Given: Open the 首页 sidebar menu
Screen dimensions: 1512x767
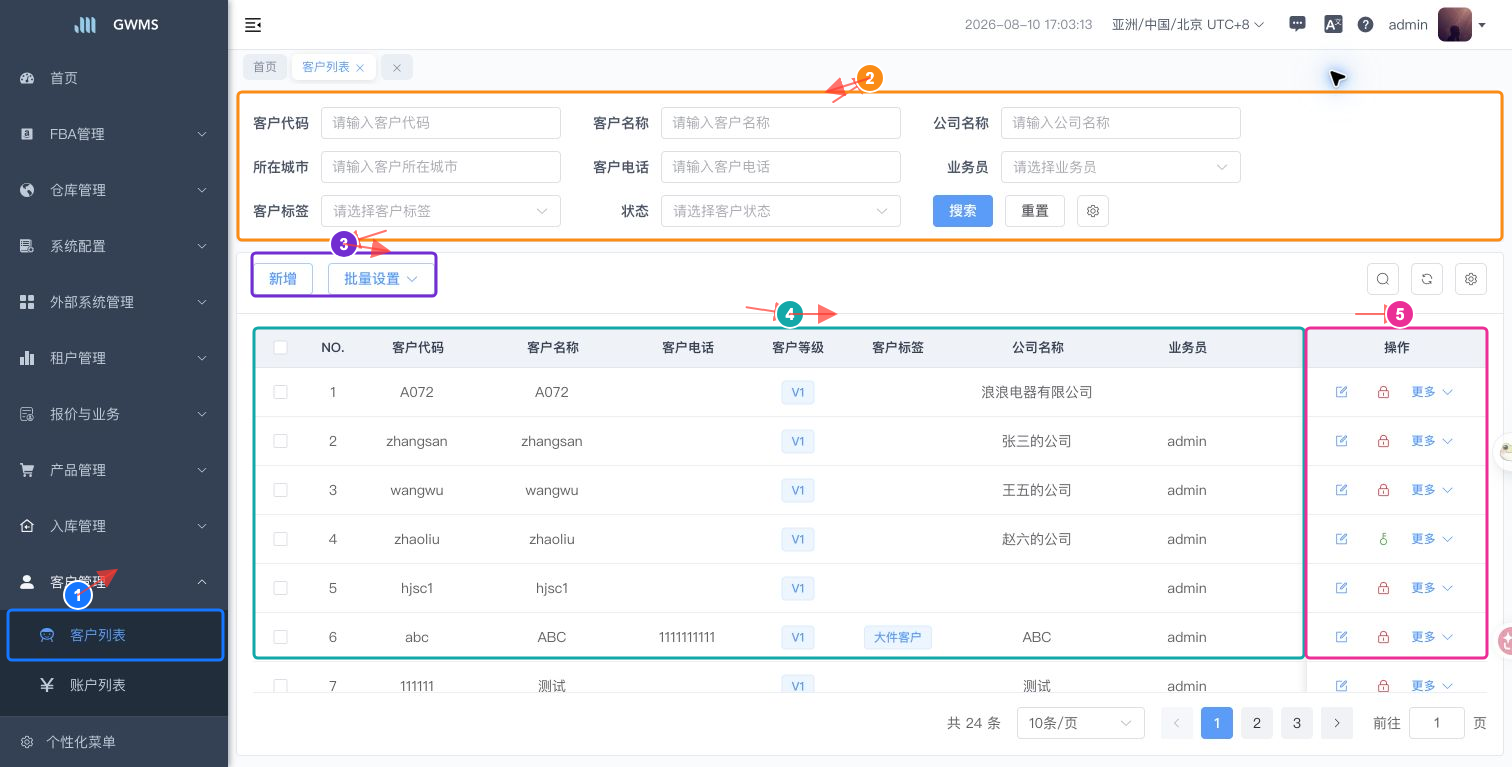Looking at the screenshot, I should pos(114,78).
